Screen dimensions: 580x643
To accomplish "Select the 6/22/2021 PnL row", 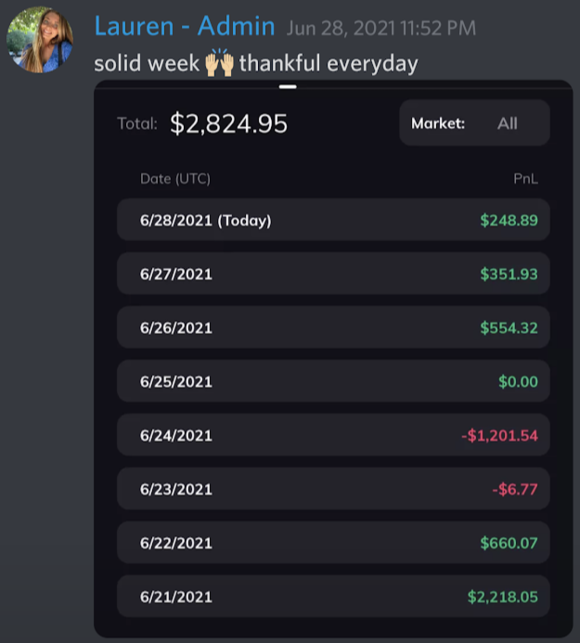I will pyautogui.click(x=333, y=543).
